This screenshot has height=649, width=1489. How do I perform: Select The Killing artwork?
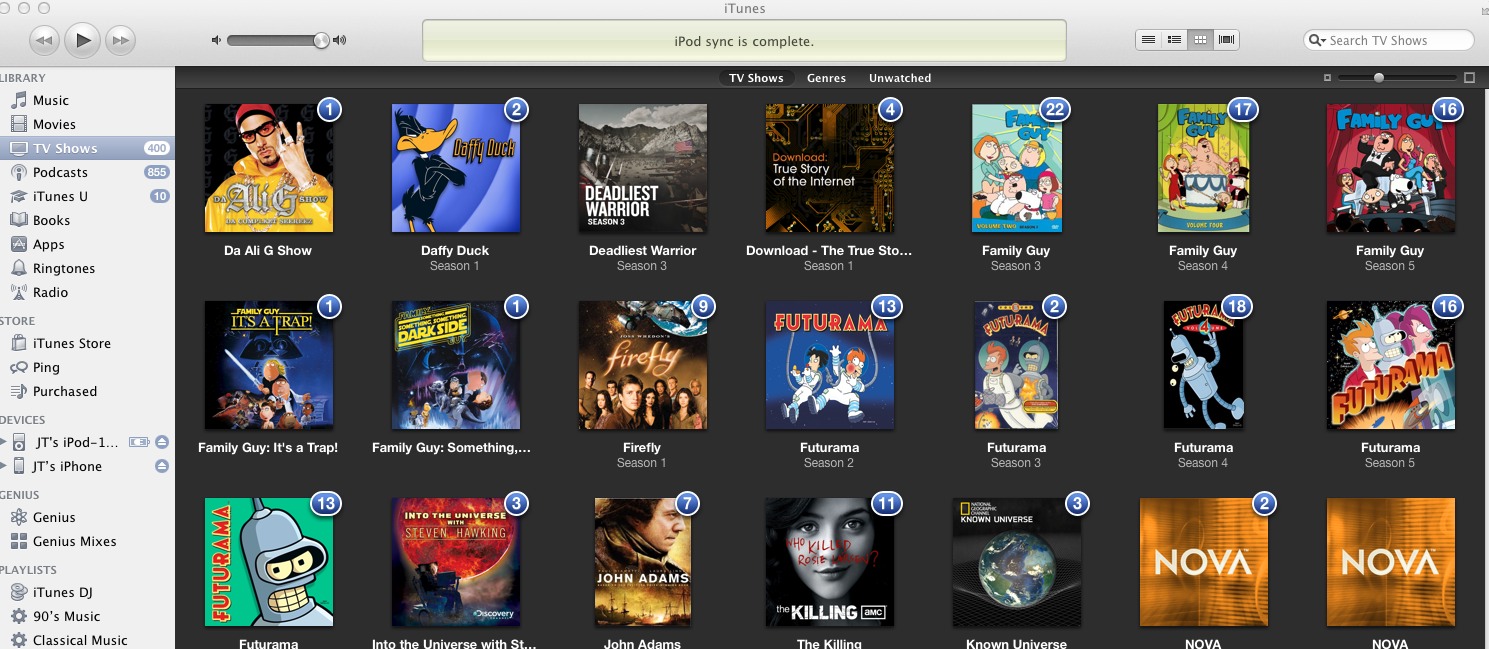(829, 562)
